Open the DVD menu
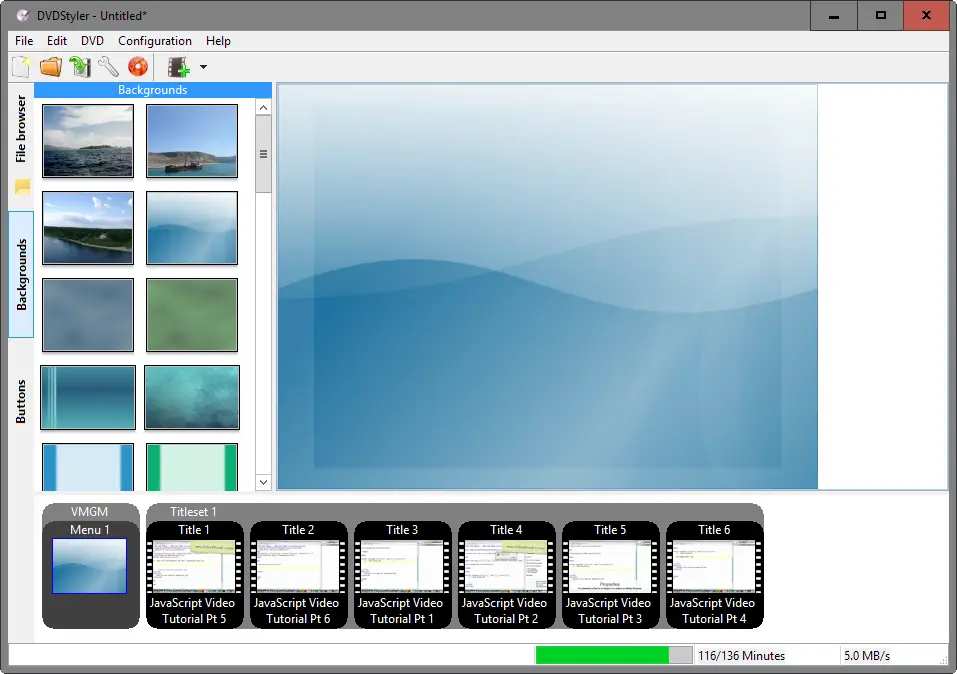The width and height of the screenshot is (957, 674). (x=92, y=41)
